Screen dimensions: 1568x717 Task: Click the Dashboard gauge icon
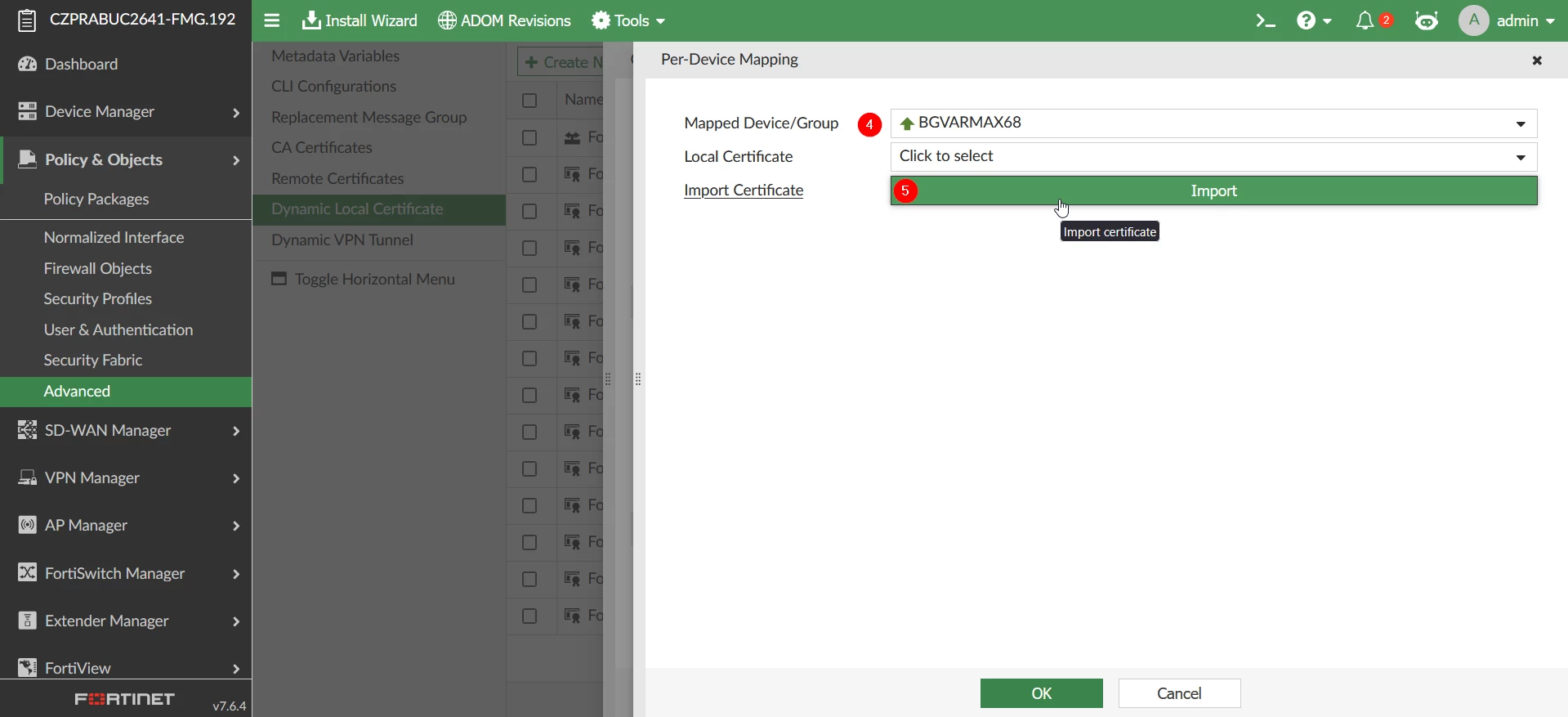(27, 64)
